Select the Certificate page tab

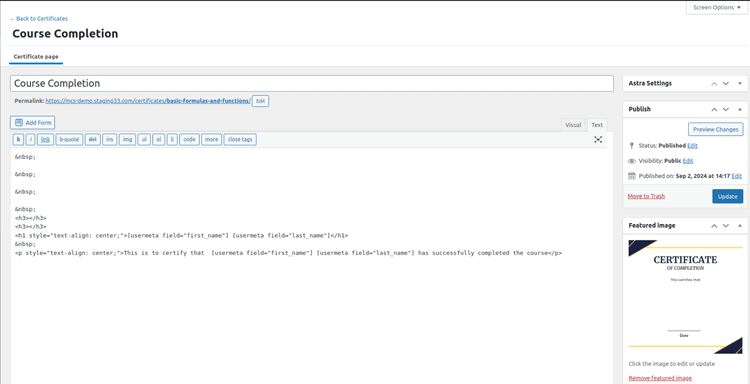(36, 57)
